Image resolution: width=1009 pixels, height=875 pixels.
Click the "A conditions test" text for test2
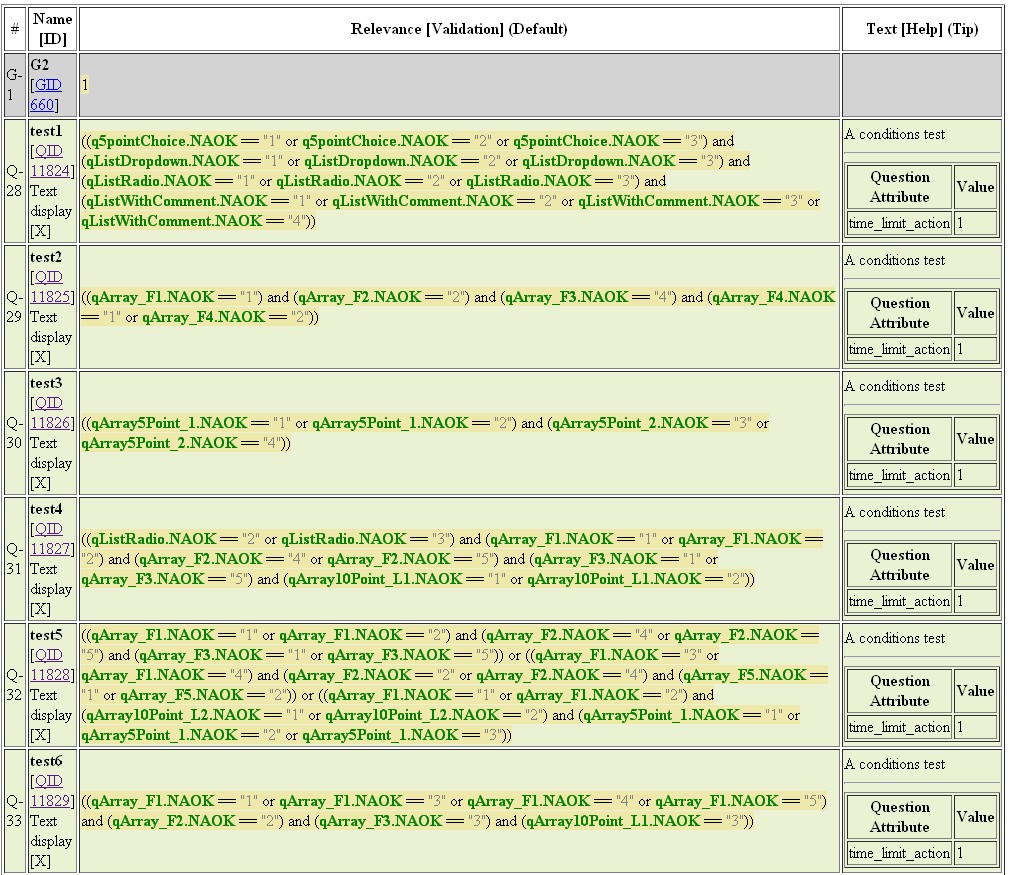pos(895,260)
